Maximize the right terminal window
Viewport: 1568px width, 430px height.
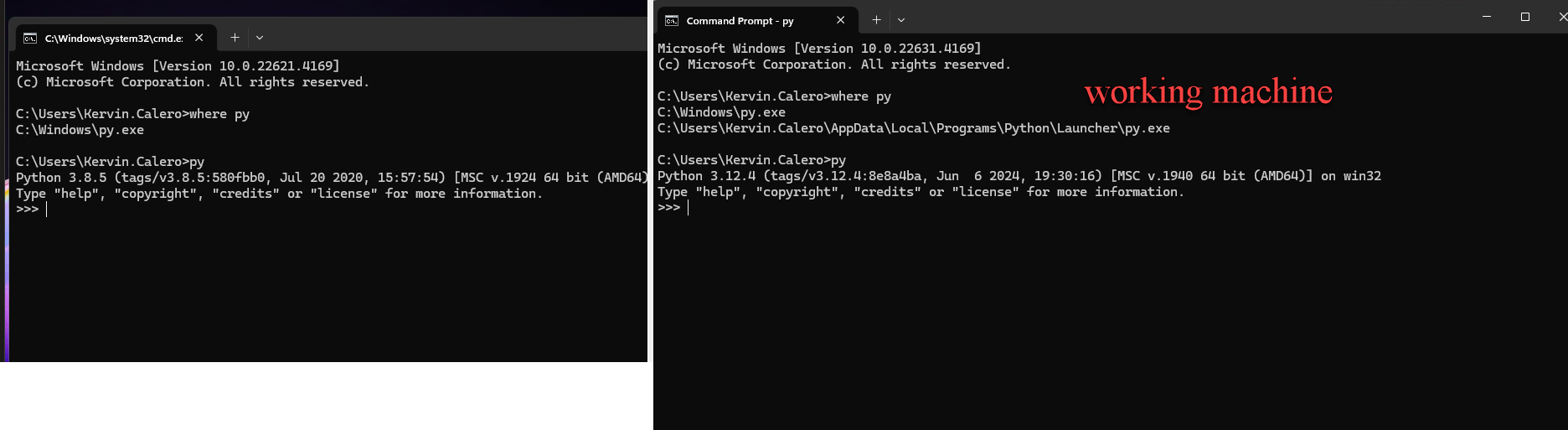point(1525,17)
